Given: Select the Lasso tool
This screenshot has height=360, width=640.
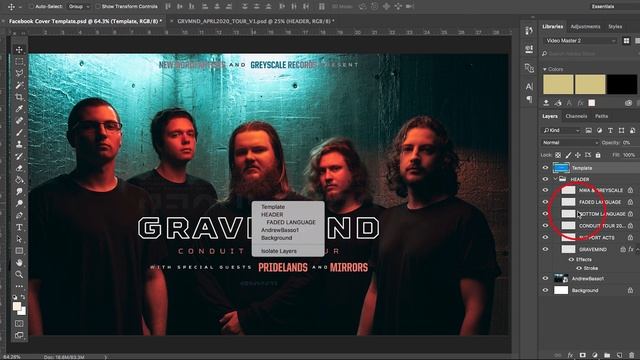Looking at the screenshot, I should [x=19, y=73].
